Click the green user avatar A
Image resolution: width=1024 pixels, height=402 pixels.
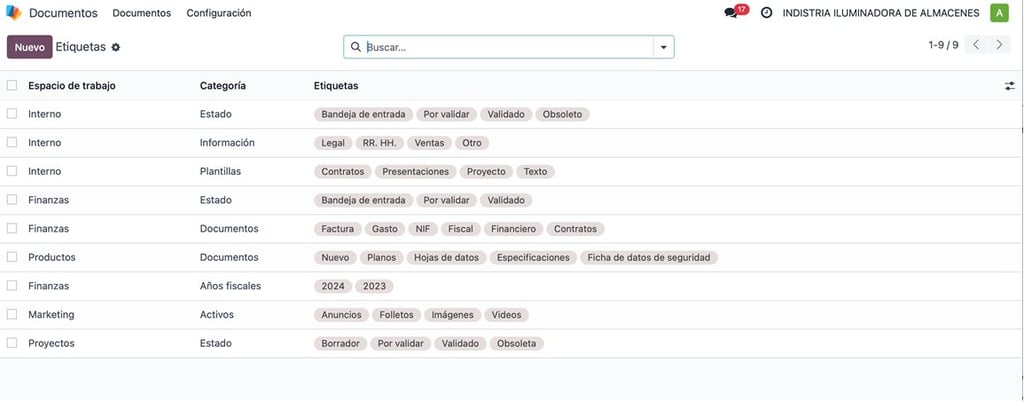pos(999,13)
